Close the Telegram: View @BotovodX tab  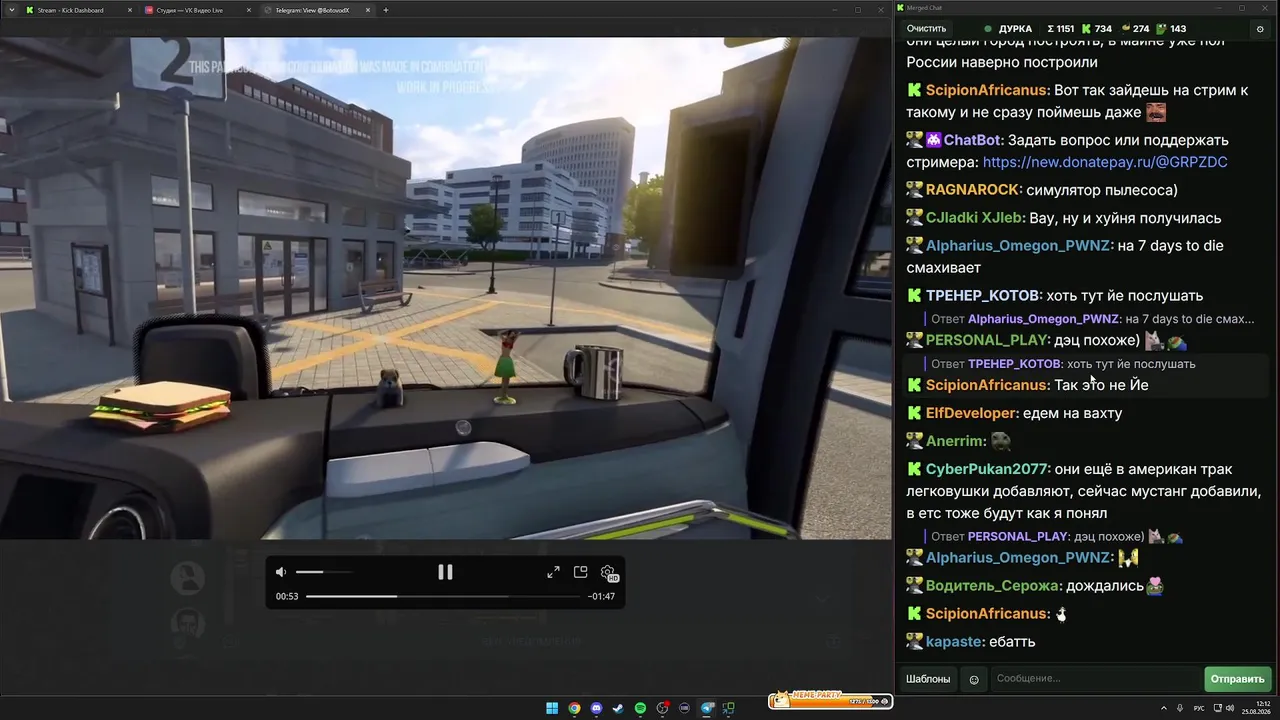click(368, 10)
